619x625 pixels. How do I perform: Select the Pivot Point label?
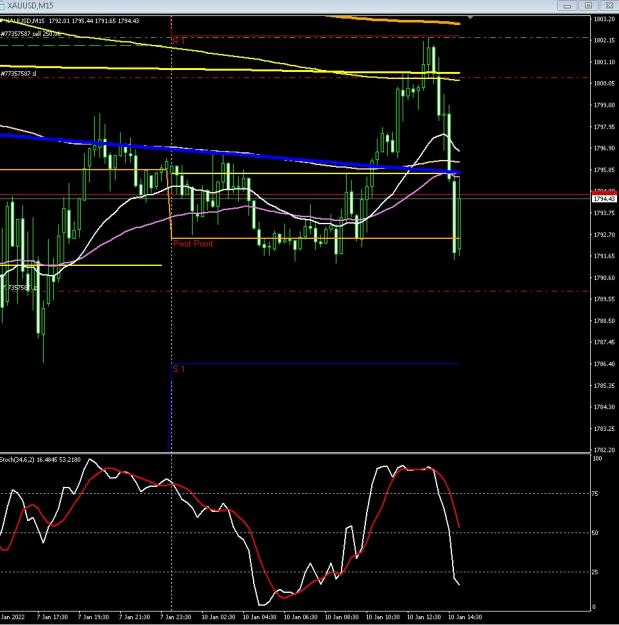pyautogui.click(x=193, y=244)
